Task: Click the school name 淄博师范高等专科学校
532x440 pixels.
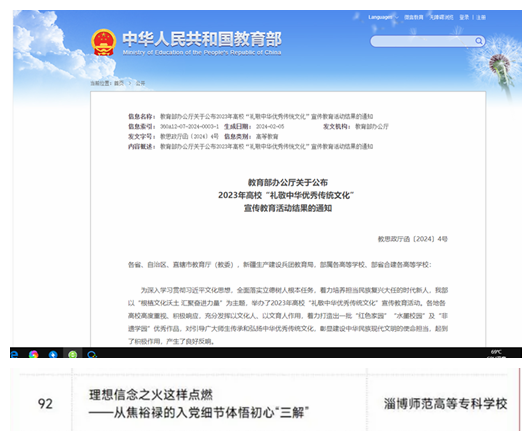Action: (x=445, y=404)
